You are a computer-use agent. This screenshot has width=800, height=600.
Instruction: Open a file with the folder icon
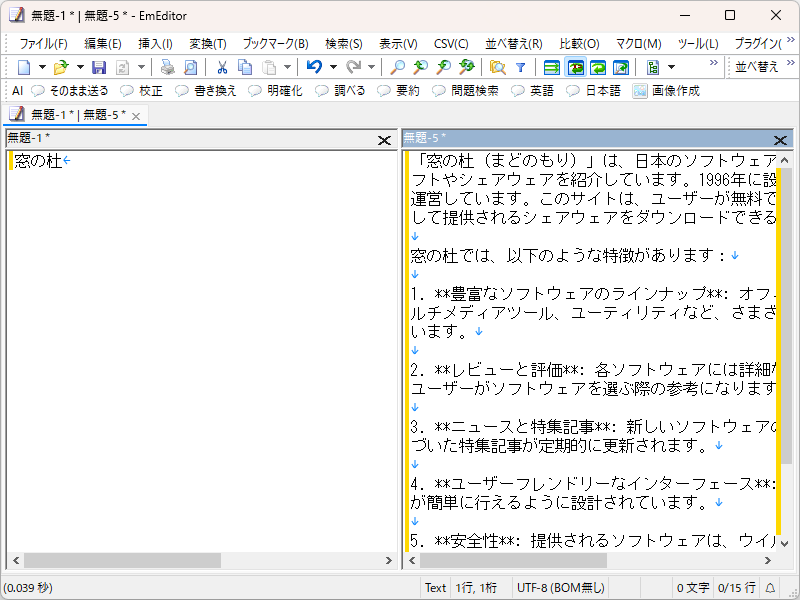(61, 67)
